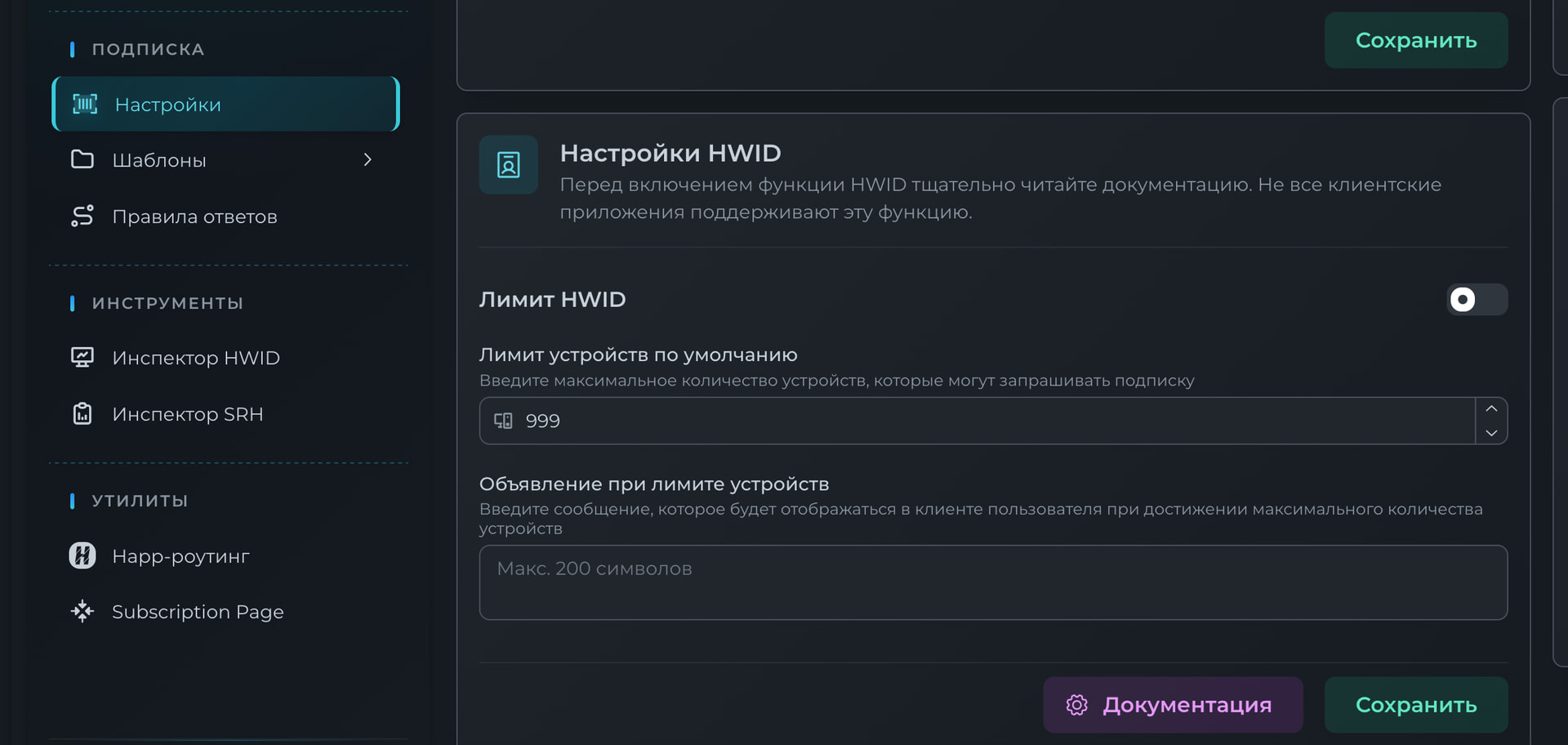Click the sparkle icon beside Subscription Page
The width and height of the screenshot is (1568, 745).
coord(82,611)
